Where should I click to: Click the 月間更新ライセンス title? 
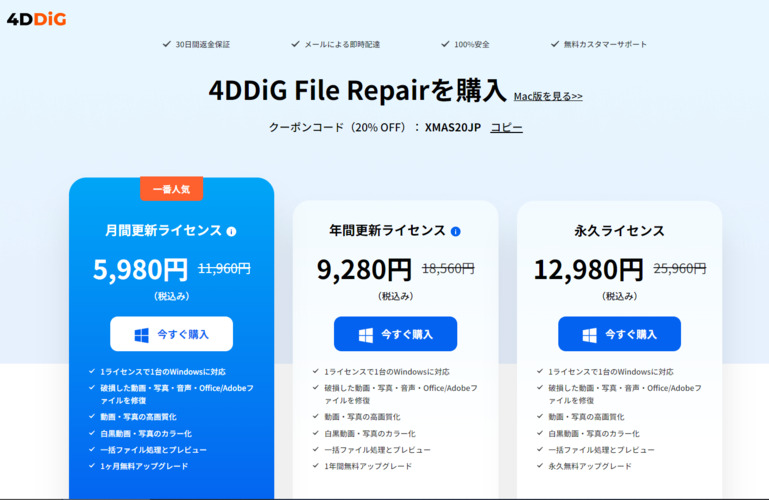point(164,230)
